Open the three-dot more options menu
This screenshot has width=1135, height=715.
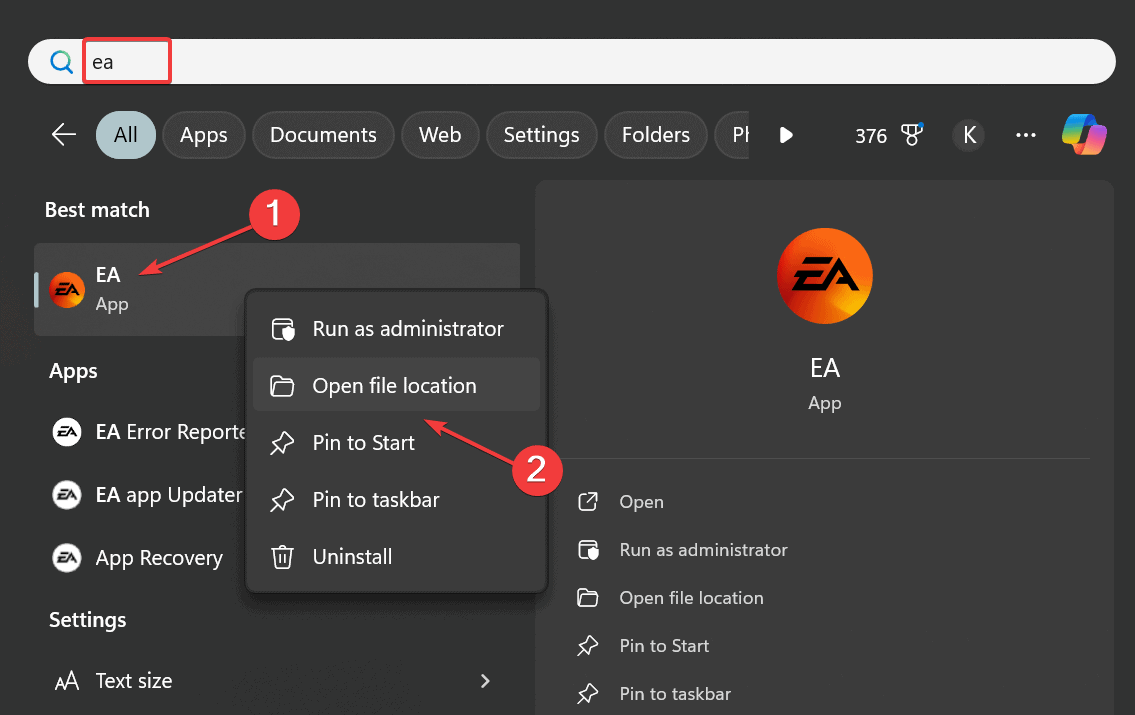(1026, 135)
